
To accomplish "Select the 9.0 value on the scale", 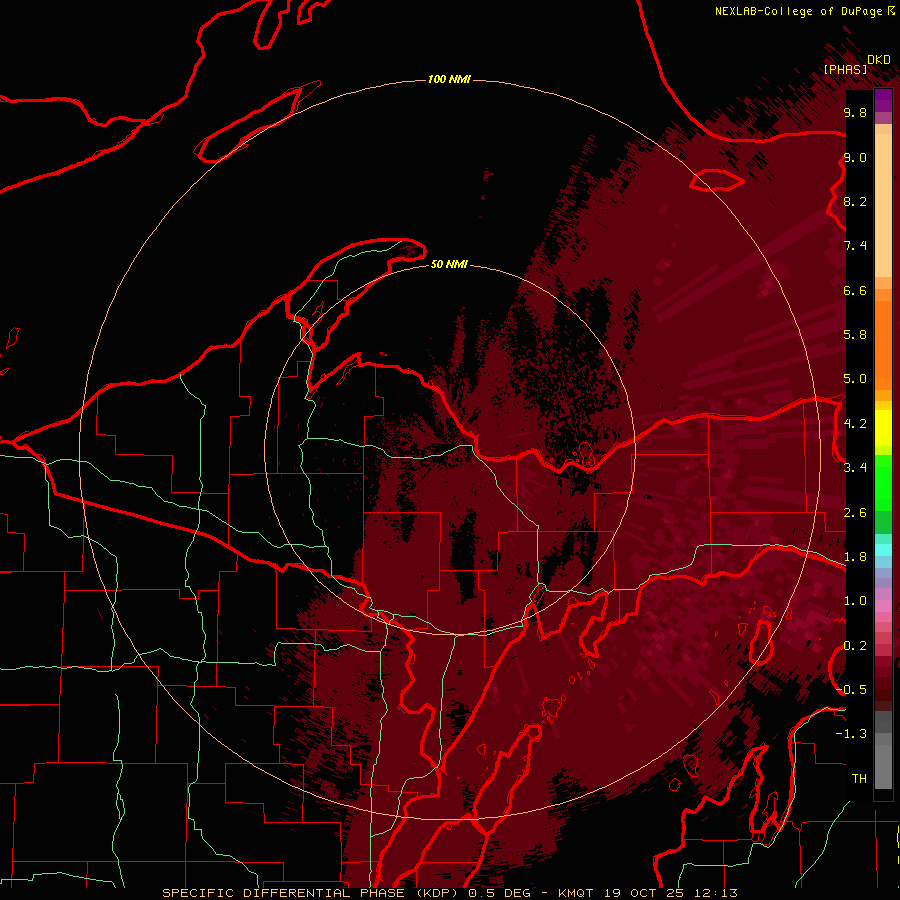I will (855, 157).
